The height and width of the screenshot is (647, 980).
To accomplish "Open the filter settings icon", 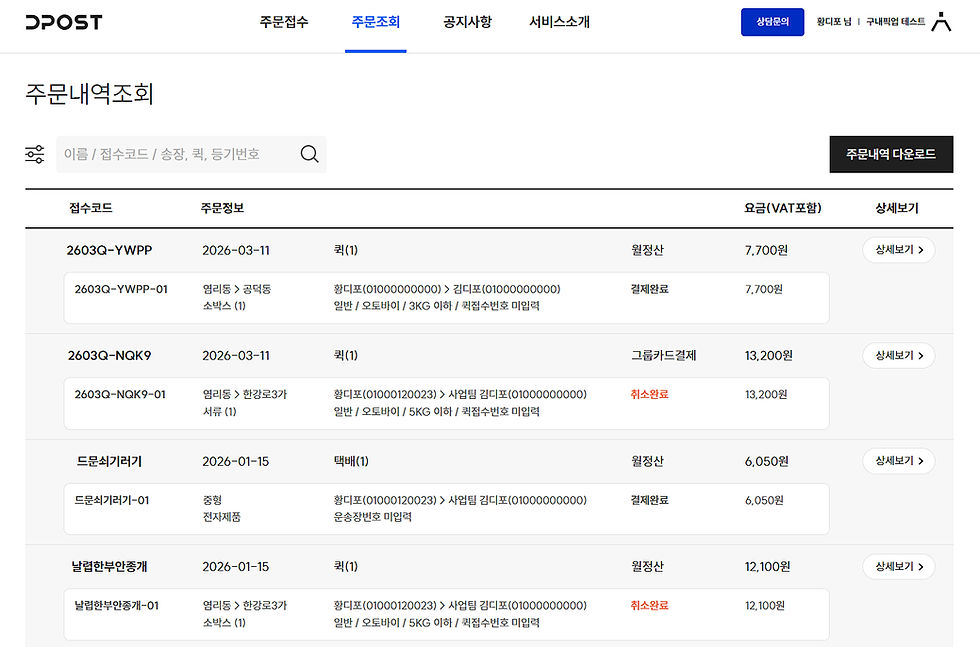I will pos(35,154).
